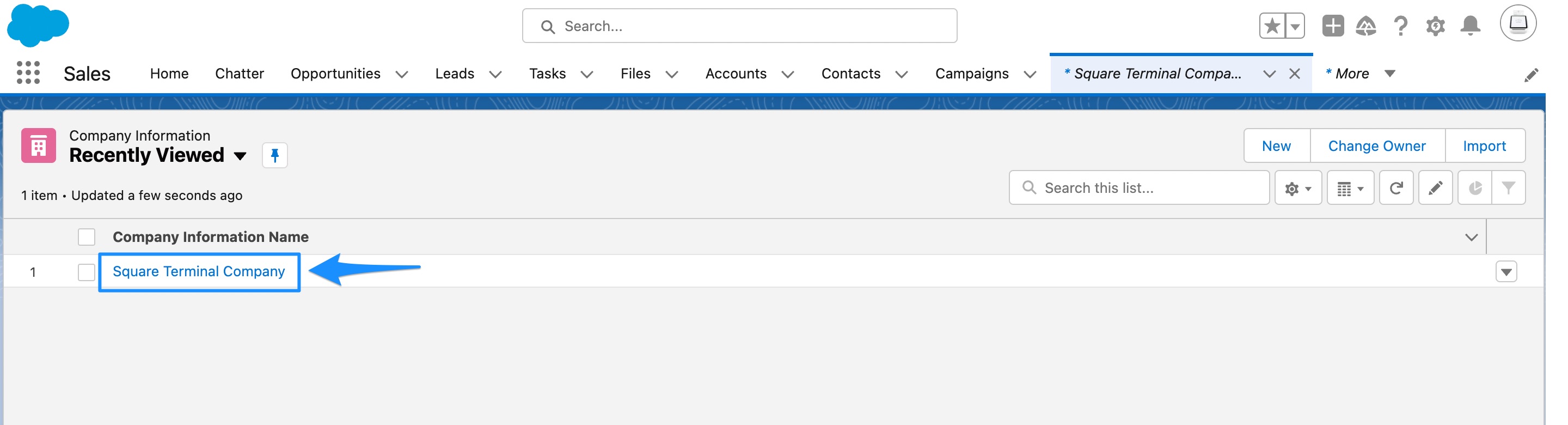
Task: Open the List View Controls gear menu
Action: (1298, 188)
